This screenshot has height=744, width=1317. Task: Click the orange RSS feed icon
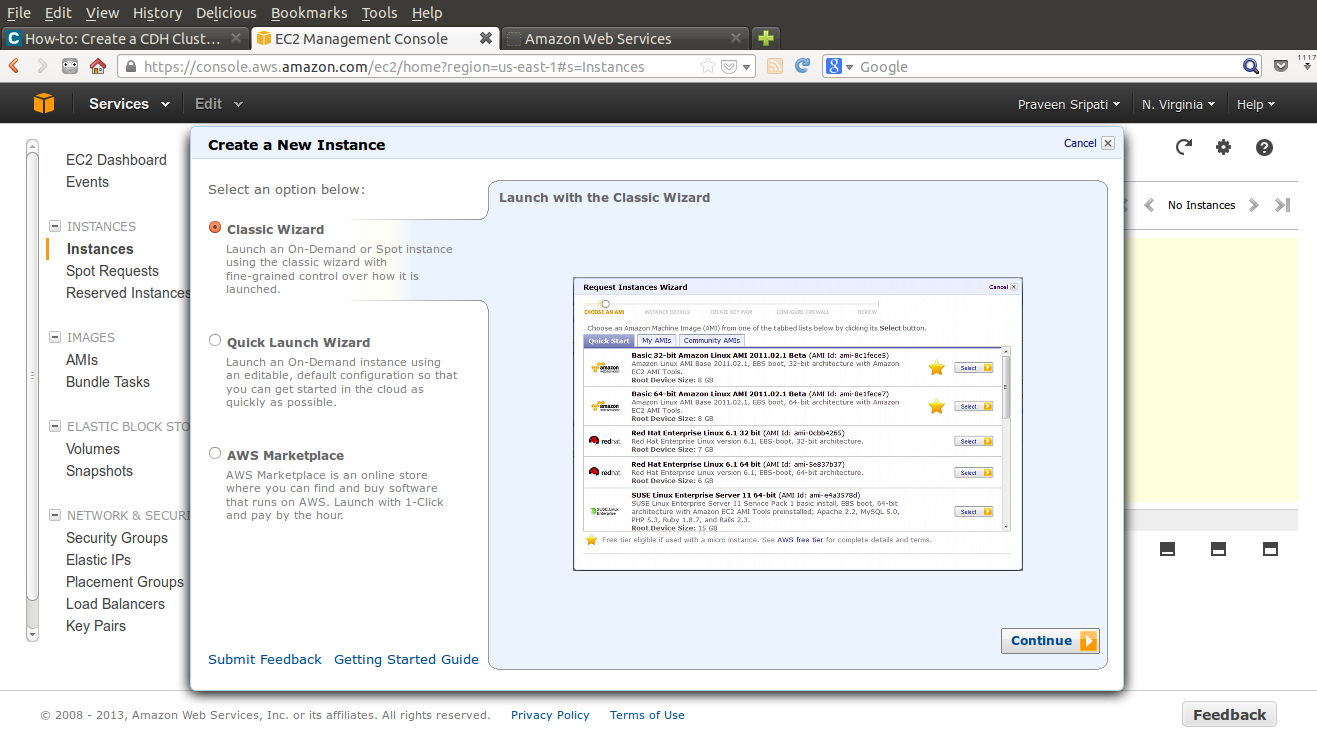pos(775,66)
